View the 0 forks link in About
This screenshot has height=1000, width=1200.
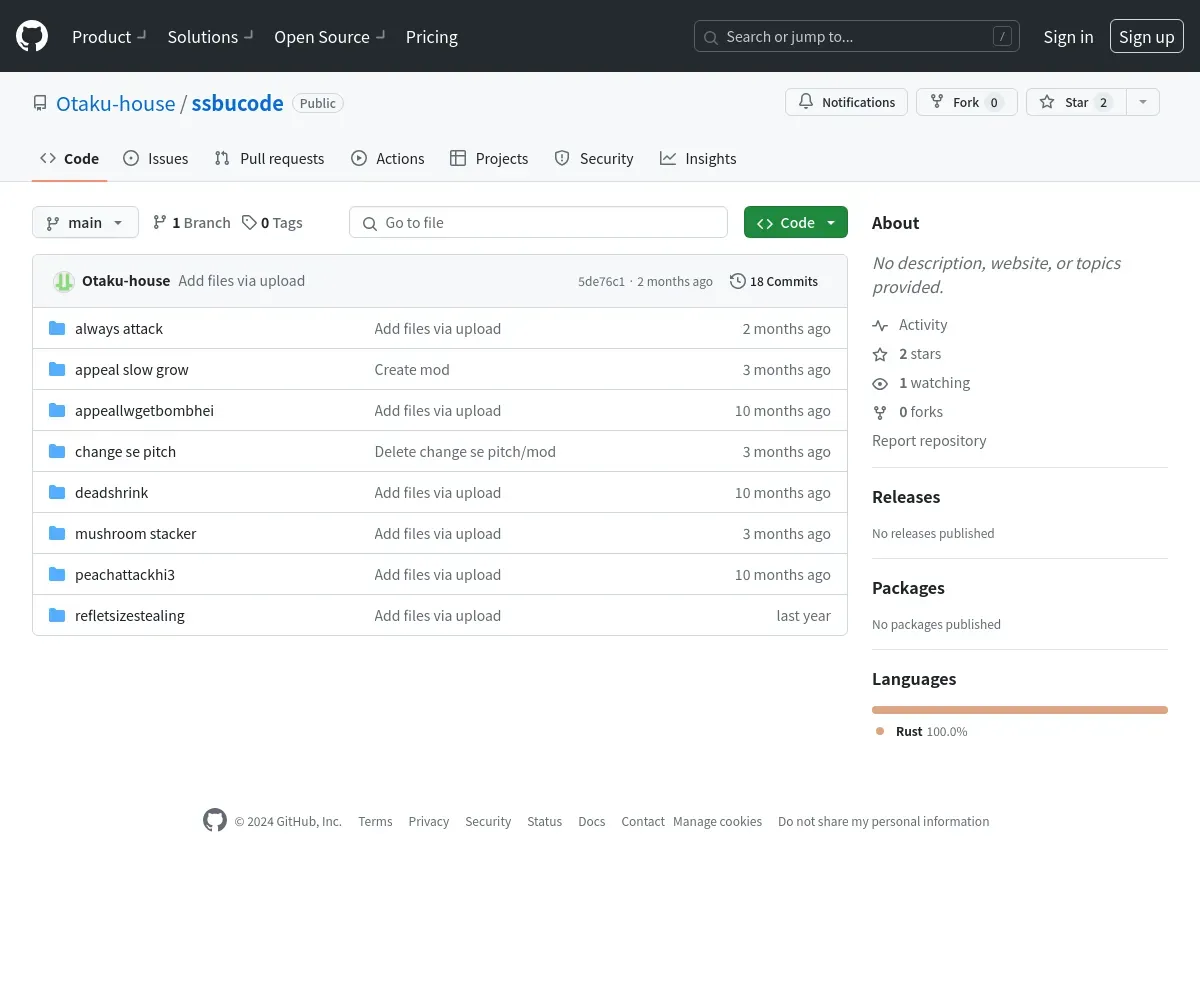click(x=907, y=411)
